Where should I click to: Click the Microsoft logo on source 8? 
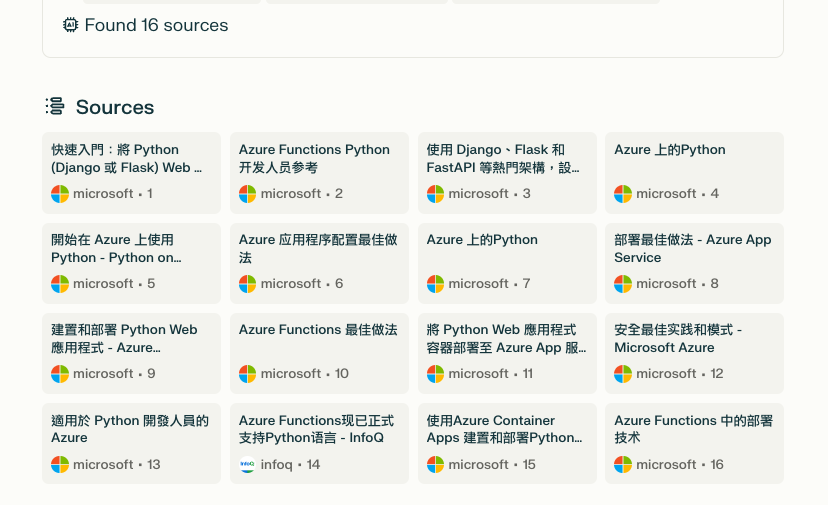tap(623, 284)
